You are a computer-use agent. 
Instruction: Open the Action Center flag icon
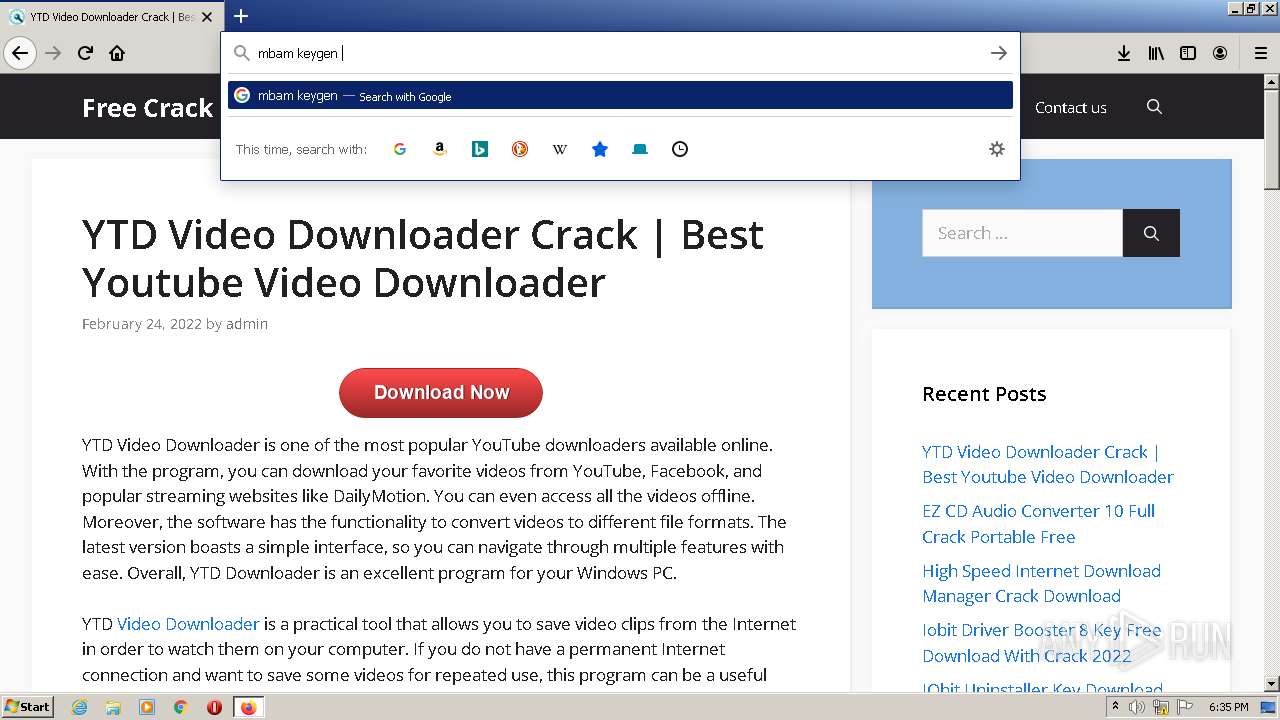(x=1185, y=707)
